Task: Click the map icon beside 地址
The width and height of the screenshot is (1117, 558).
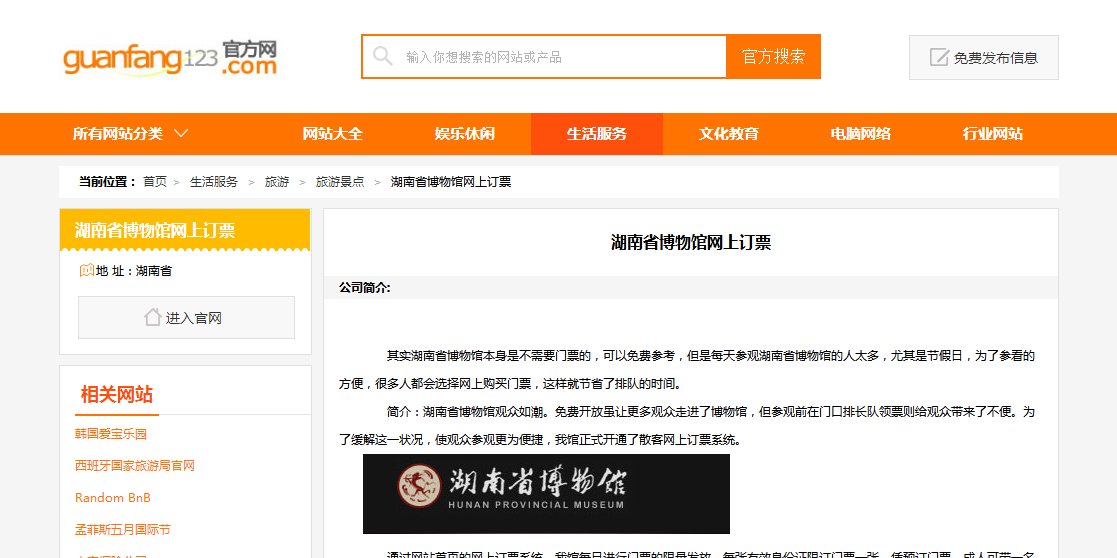Action: point(86,270)
